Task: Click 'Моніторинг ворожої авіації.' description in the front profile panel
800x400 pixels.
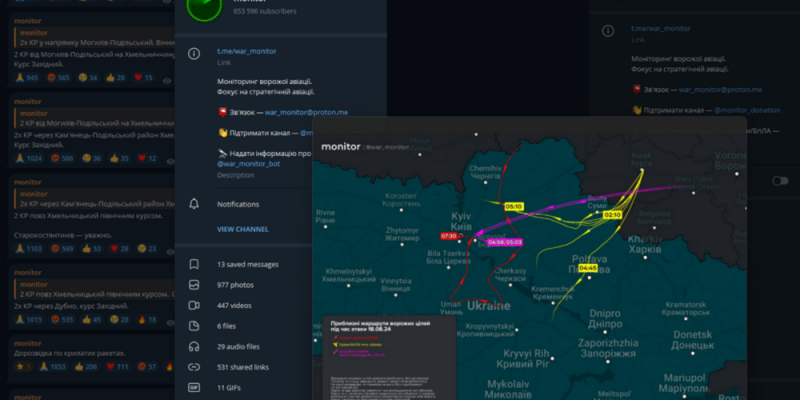Action: [265, 81]
